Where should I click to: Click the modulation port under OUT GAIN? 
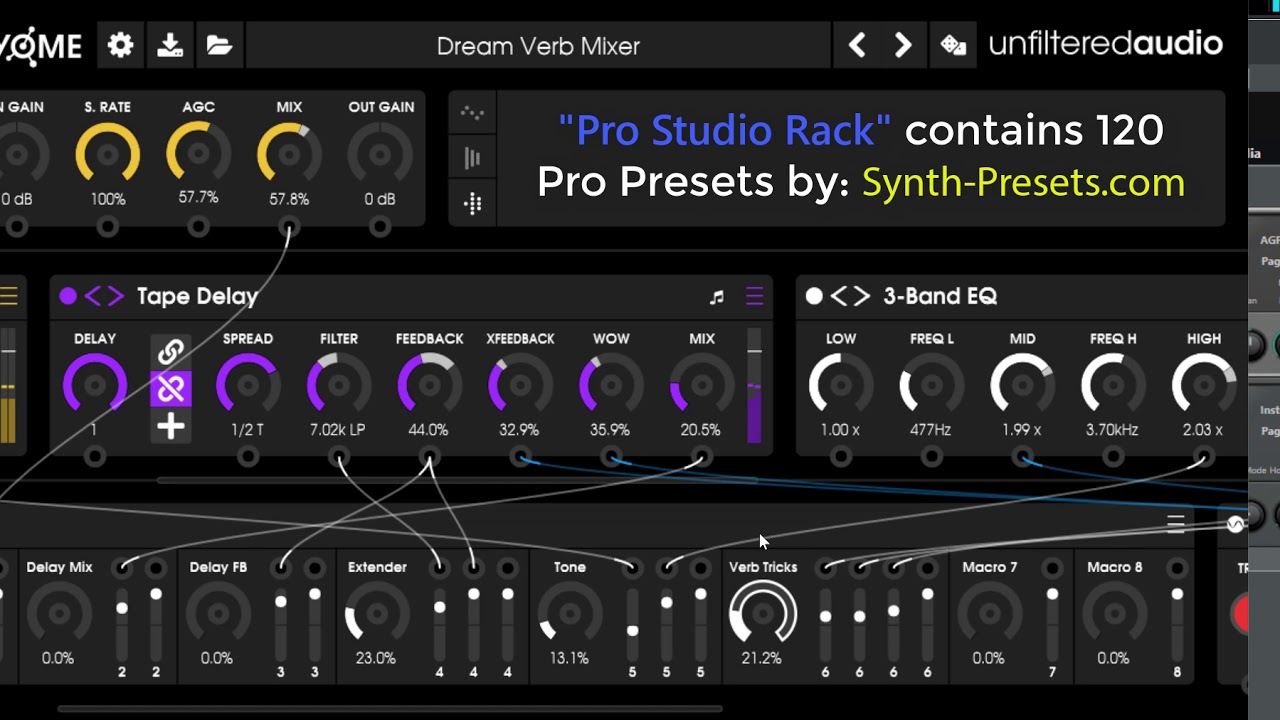point(380,228)
